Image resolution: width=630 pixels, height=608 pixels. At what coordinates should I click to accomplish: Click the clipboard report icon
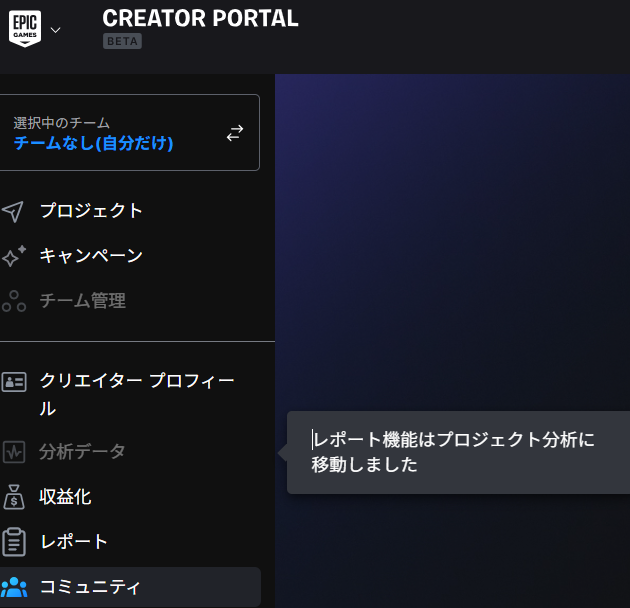(14, 542)
